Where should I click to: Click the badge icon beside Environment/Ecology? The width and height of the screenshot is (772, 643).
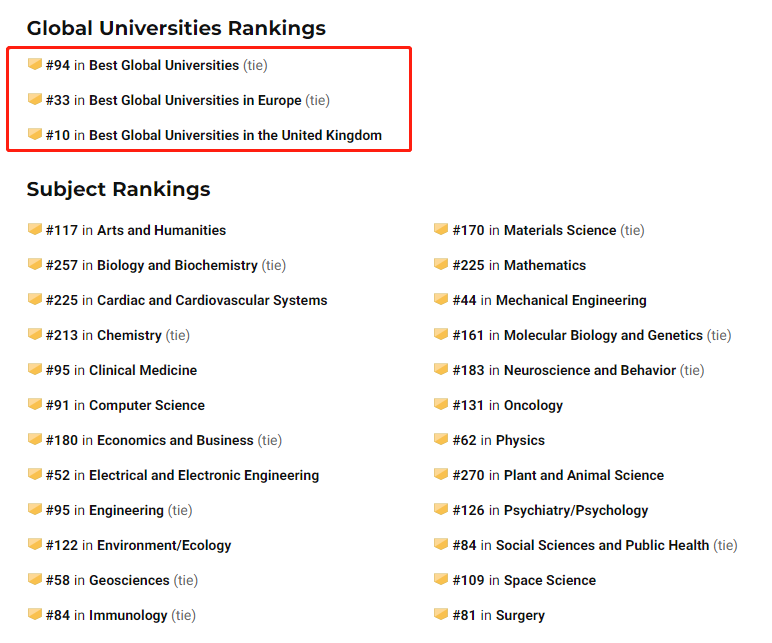point(34,544)
